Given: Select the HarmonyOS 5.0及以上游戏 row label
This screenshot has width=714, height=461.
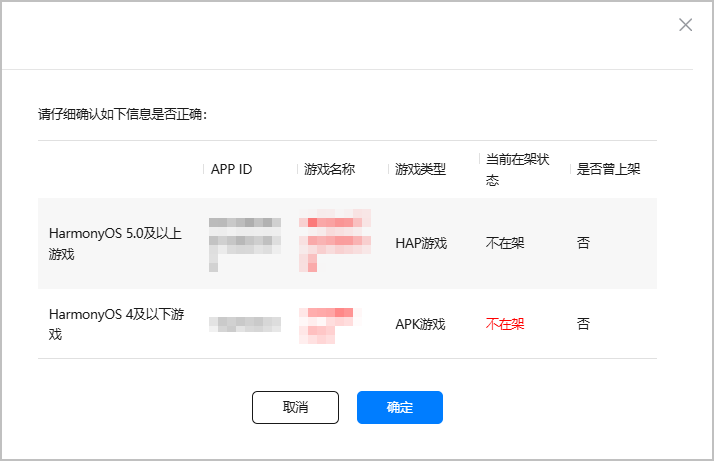Looking at the screenshot, I should pos(115,243).
